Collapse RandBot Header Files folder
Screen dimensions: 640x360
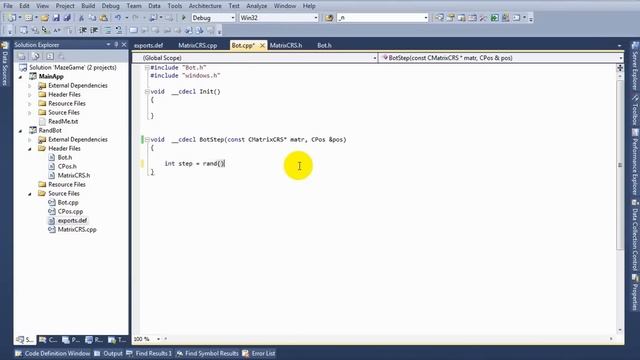30,149
